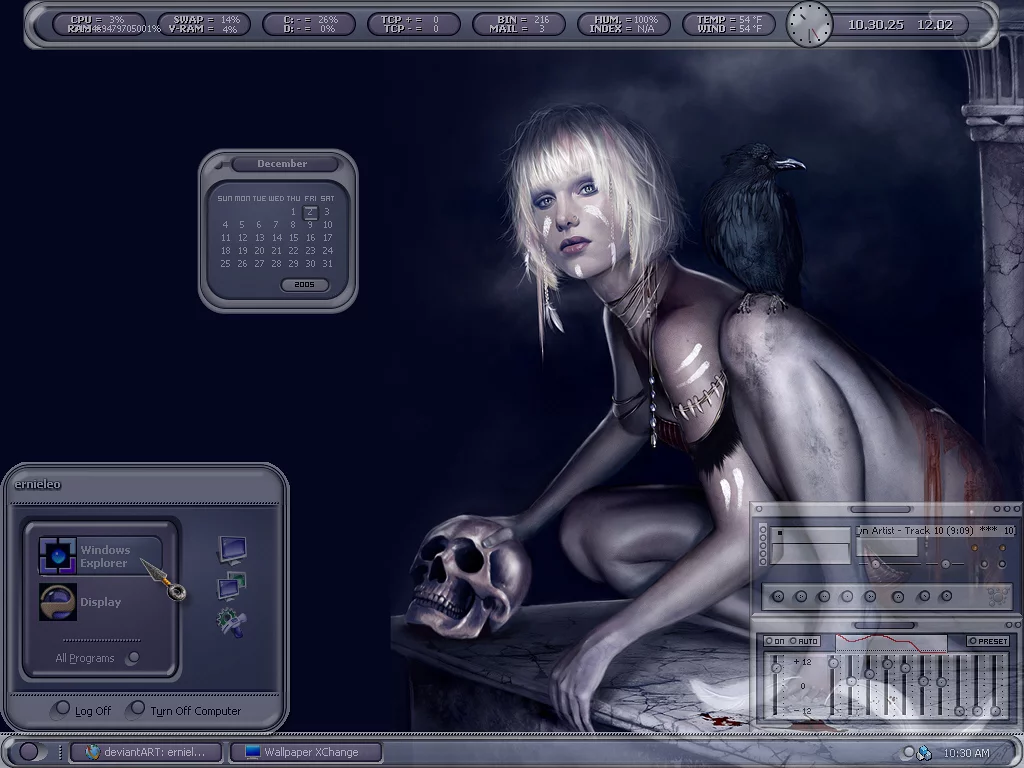Click the first playback button in the player
Viewport: 1024px width, 768px height.
pyautogui.click(x=779, y=597)
